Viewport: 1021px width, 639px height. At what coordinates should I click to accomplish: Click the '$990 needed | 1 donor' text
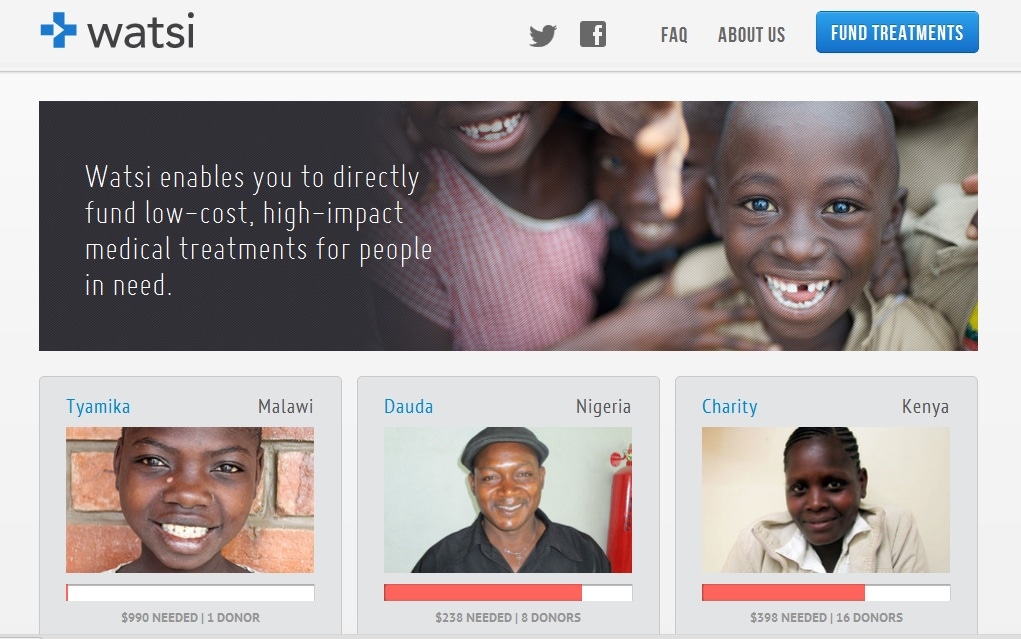pyautogui.click(x=190, y=618)
